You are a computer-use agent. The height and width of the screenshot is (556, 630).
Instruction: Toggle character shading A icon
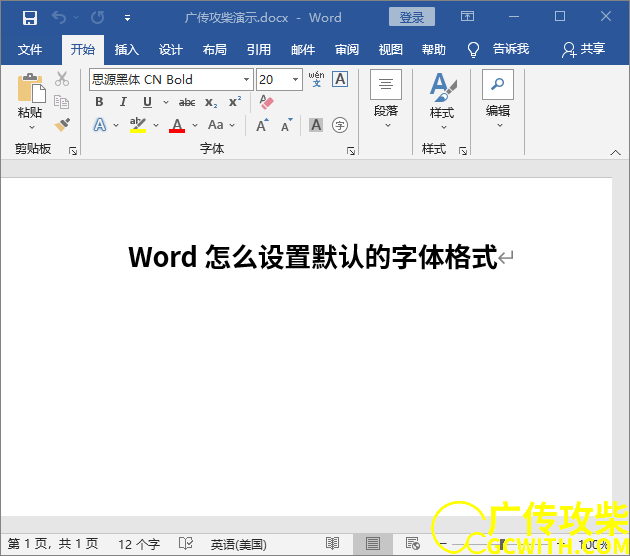316,125
